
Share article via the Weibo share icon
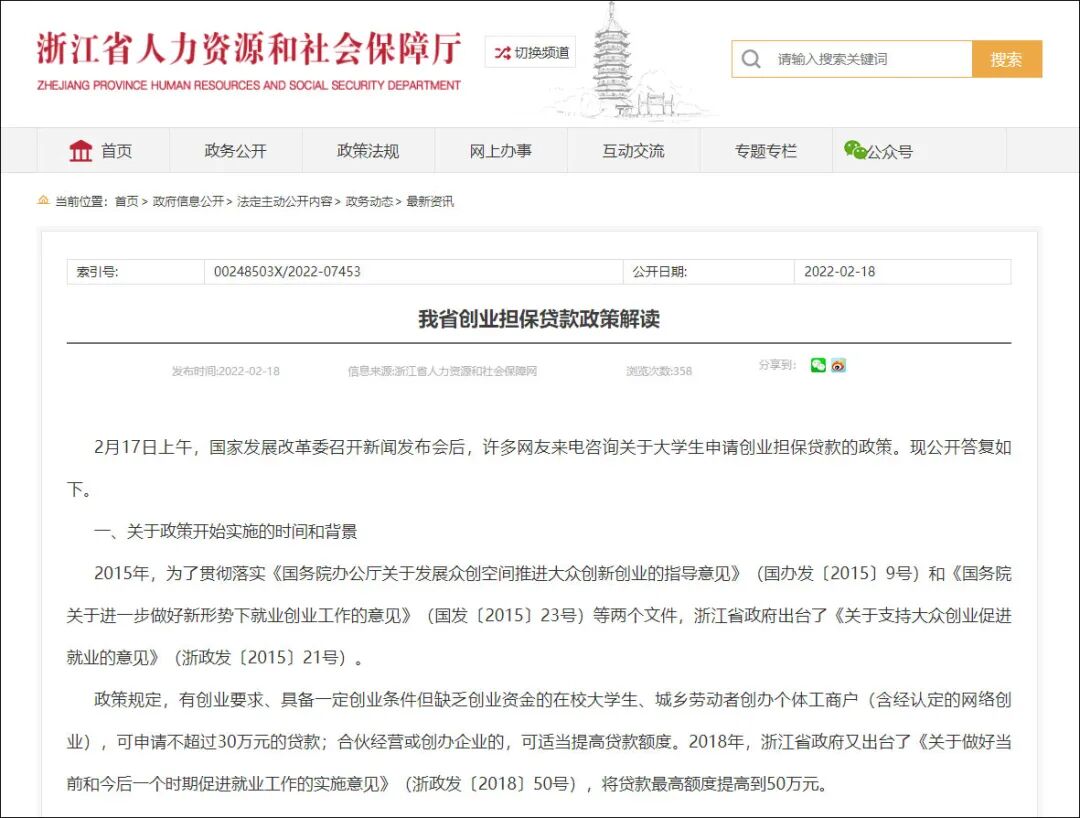tap(838, 366)
